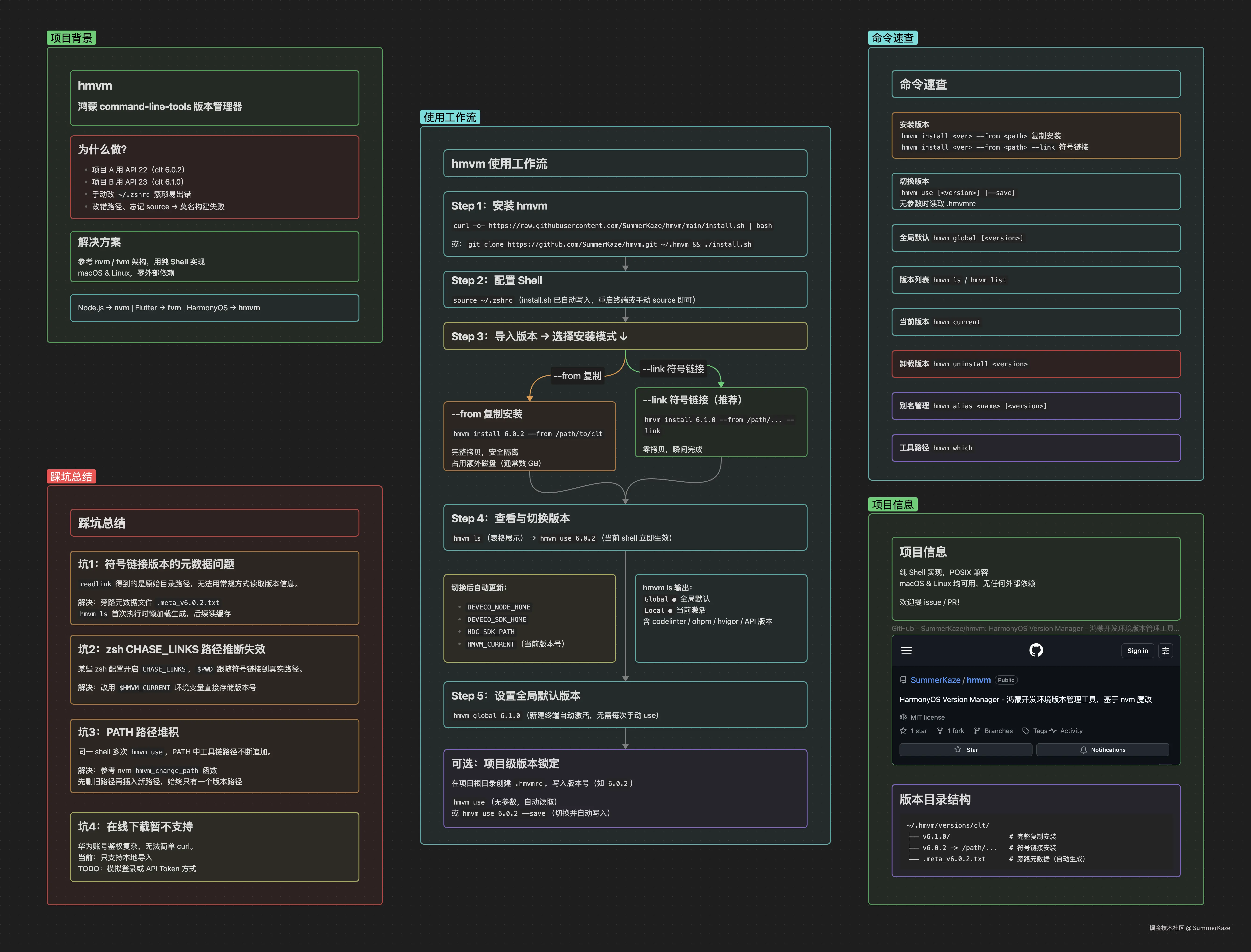The height and width of the screenshot is (952, 1251).
Task: Select the 使用工作流 section label
Action: tap(450, 117)
